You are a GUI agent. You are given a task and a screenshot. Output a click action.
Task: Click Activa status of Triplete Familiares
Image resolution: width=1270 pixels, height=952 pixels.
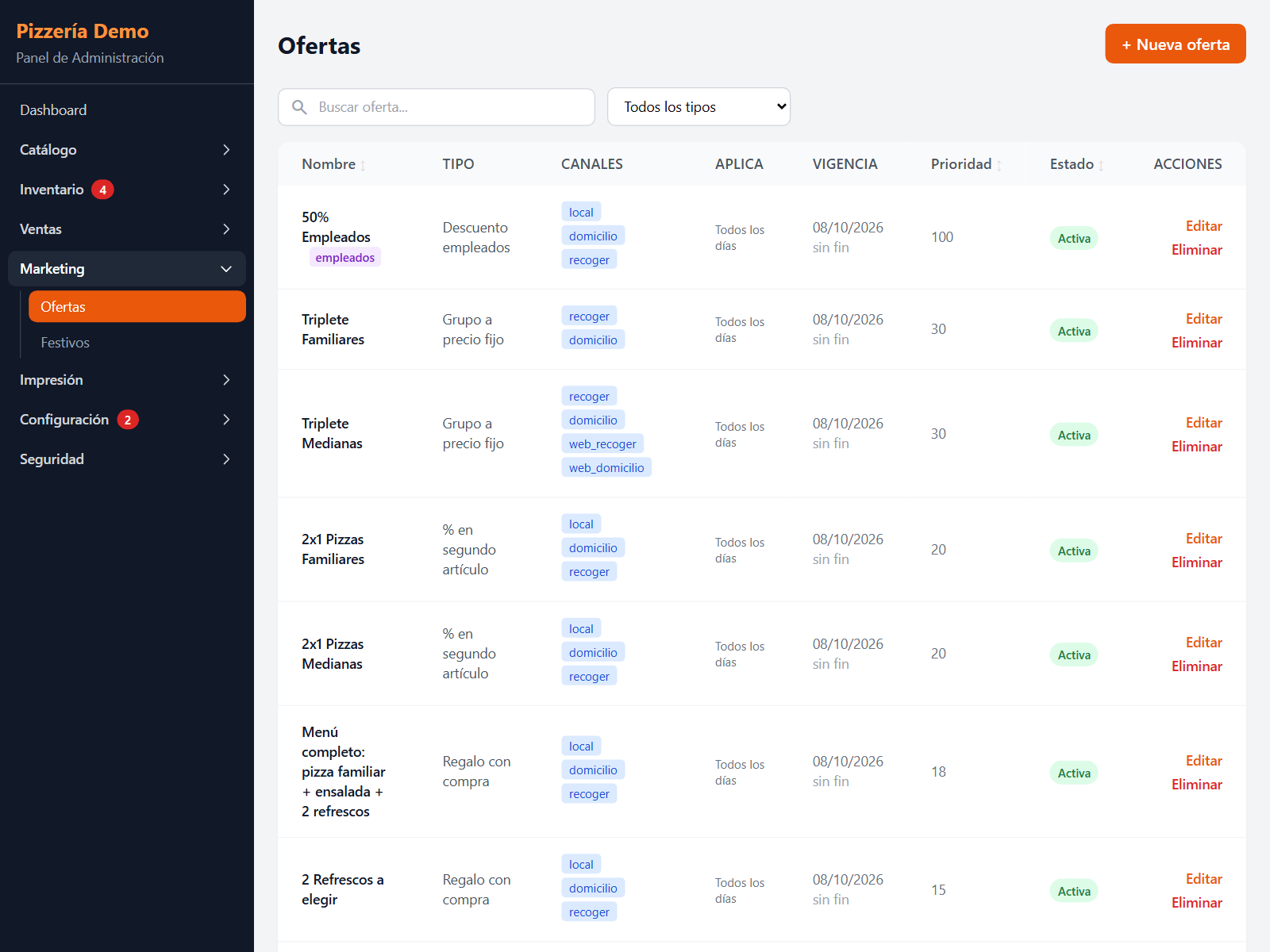tap(1074, 331)
